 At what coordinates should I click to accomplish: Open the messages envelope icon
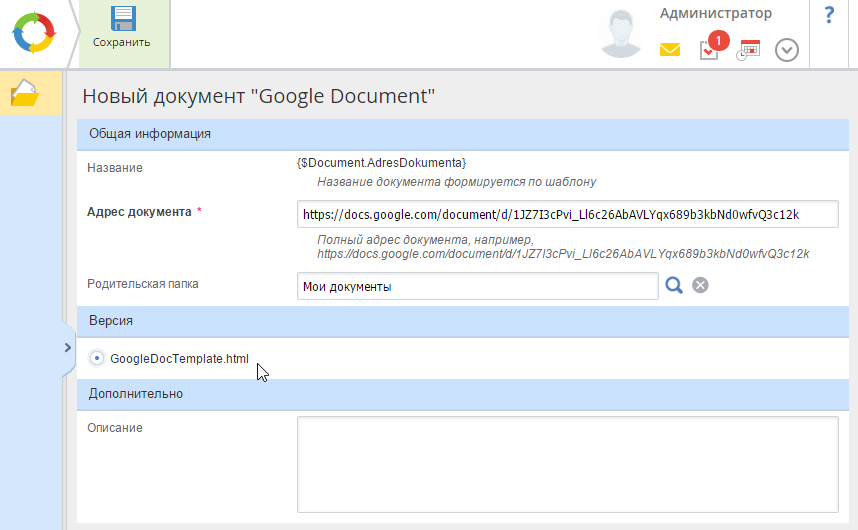point(670,49)
